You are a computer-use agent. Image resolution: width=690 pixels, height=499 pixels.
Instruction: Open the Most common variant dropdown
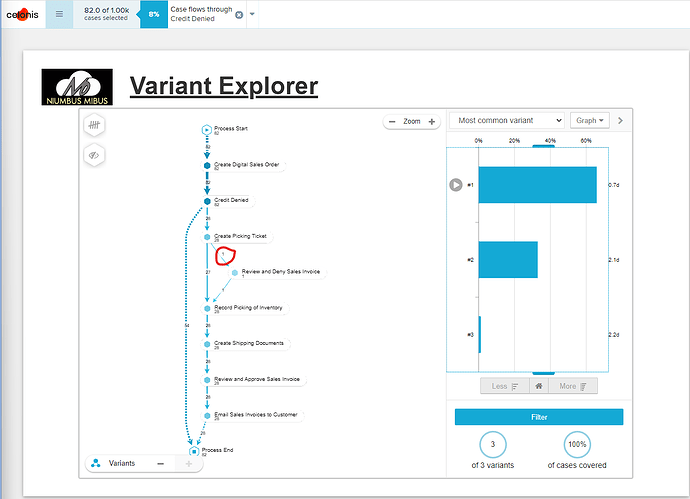507,120
